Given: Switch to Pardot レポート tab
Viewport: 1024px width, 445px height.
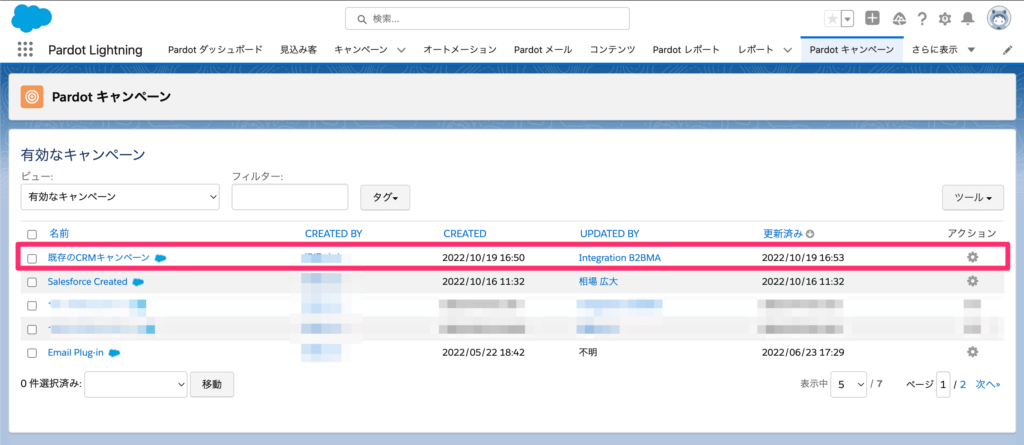Looking at the screenshot, I should (x=686, y=50).
